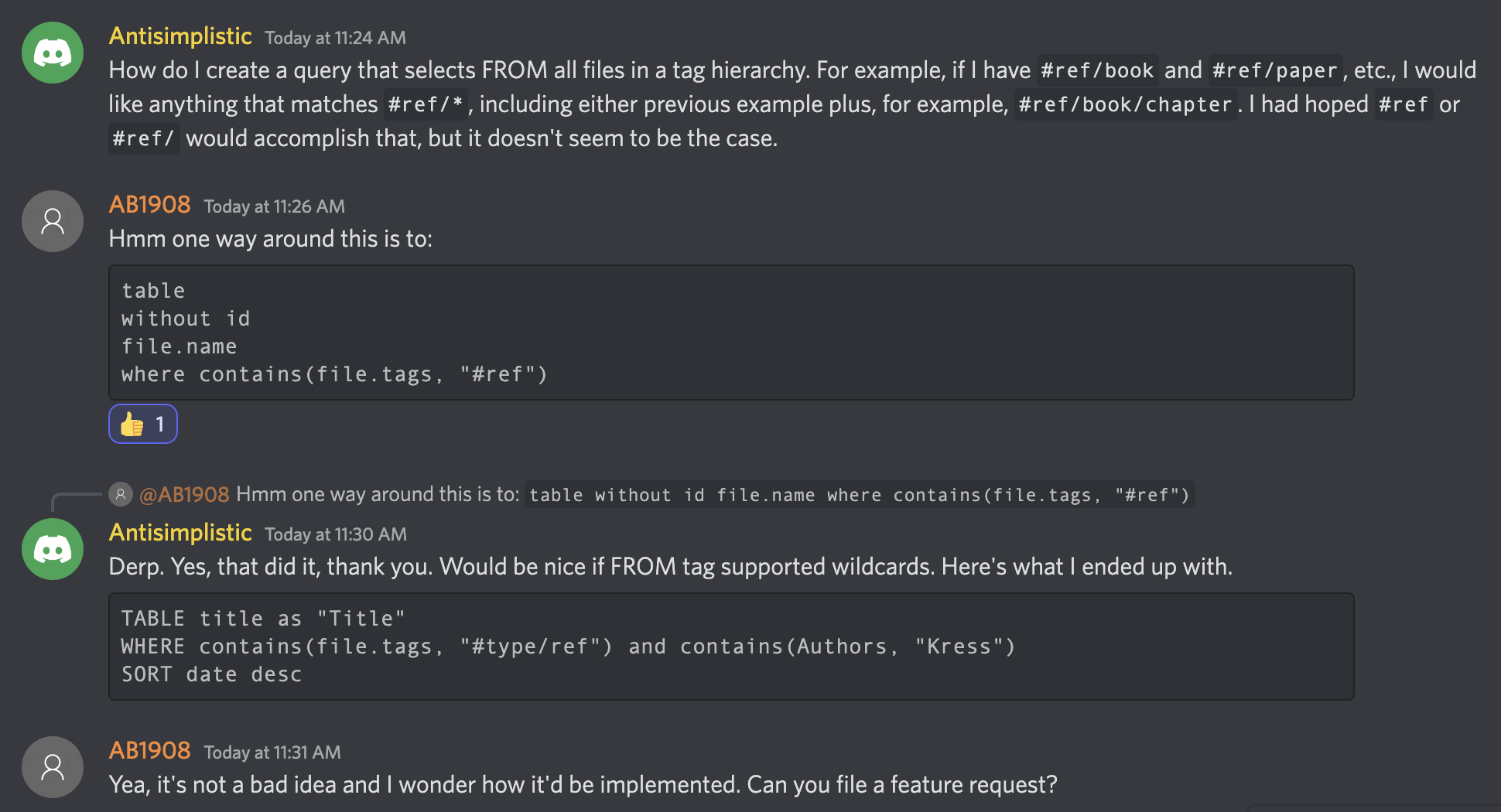Open the @AB1908 mention
Screen dimensions: 1501x812
click(x=183, y=494)
